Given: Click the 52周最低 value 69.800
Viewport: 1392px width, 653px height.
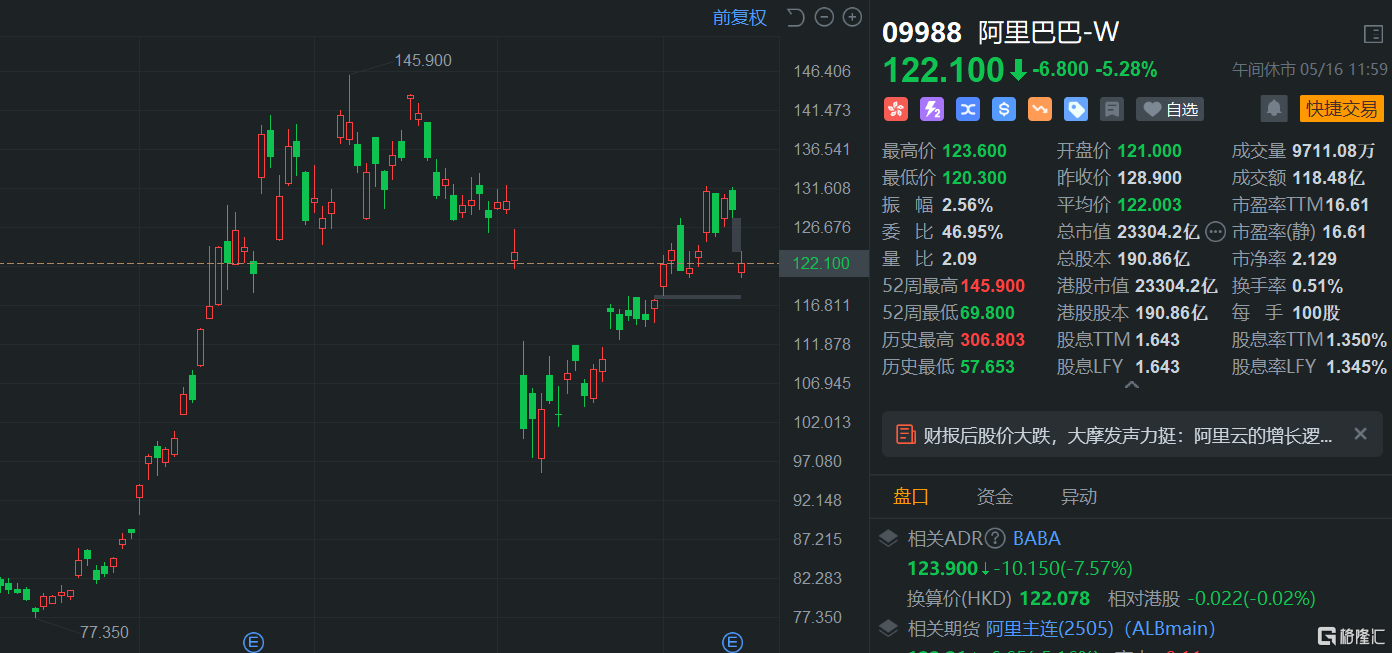Looking at the screenshot, I should click(987, 313).
